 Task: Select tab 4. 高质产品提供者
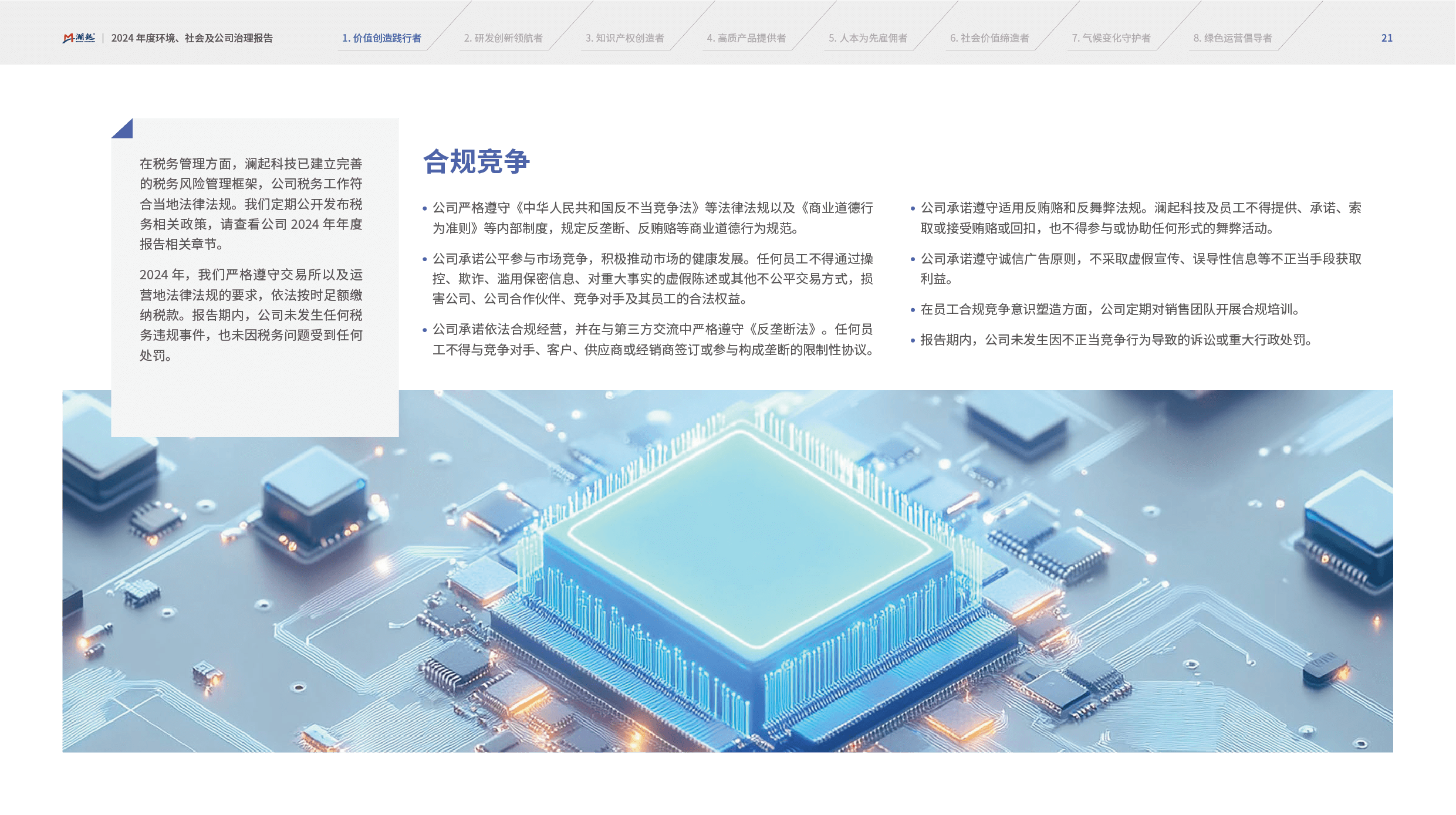(746, 38)
